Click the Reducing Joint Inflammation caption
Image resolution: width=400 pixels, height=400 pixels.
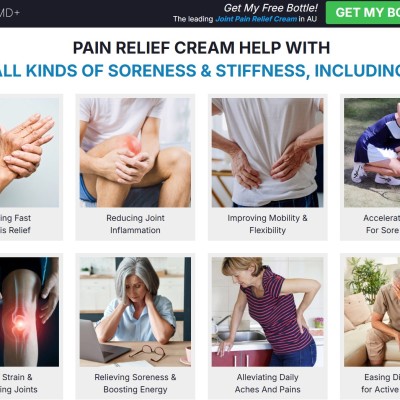coord(135,224)
